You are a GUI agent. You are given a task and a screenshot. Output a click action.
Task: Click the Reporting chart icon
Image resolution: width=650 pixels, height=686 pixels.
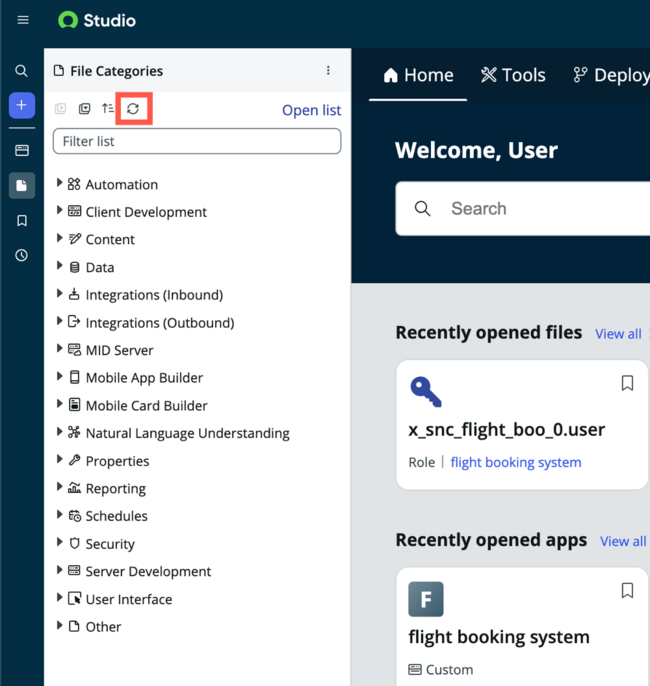coord(74,488)
